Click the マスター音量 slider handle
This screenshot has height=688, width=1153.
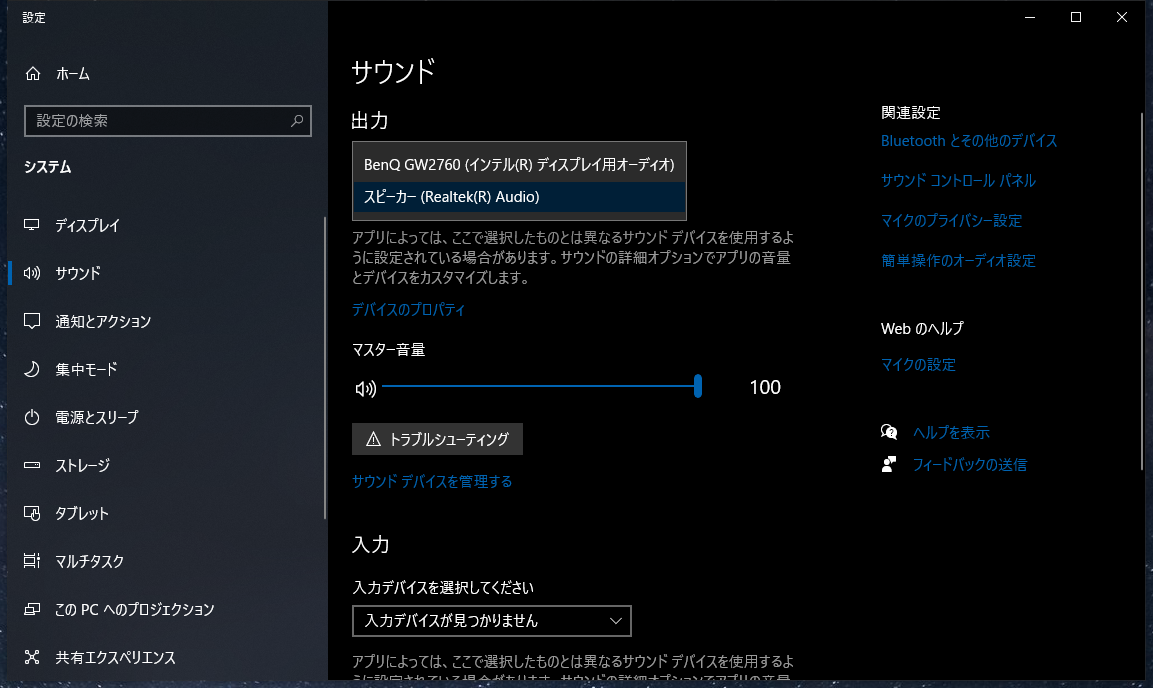pos(698,387)
